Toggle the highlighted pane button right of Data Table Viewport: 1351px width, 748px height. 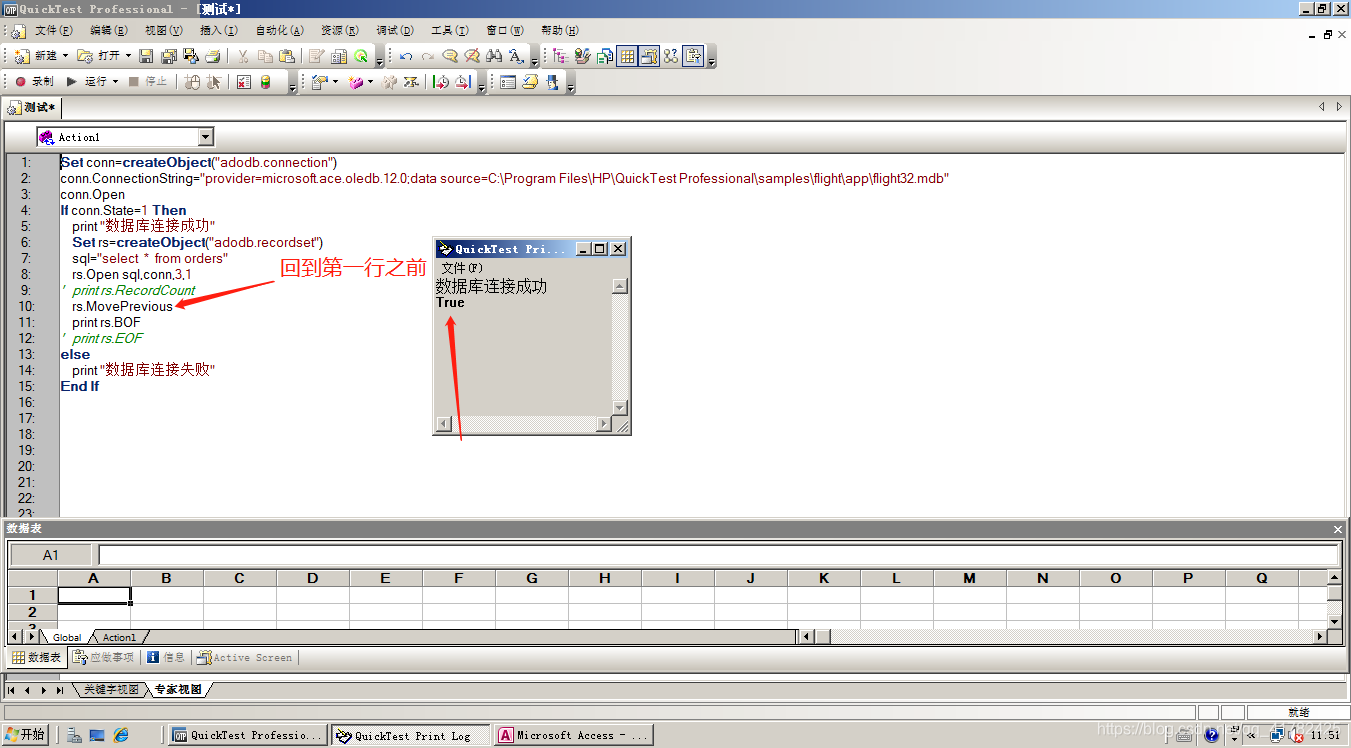(x=650, y=56)
